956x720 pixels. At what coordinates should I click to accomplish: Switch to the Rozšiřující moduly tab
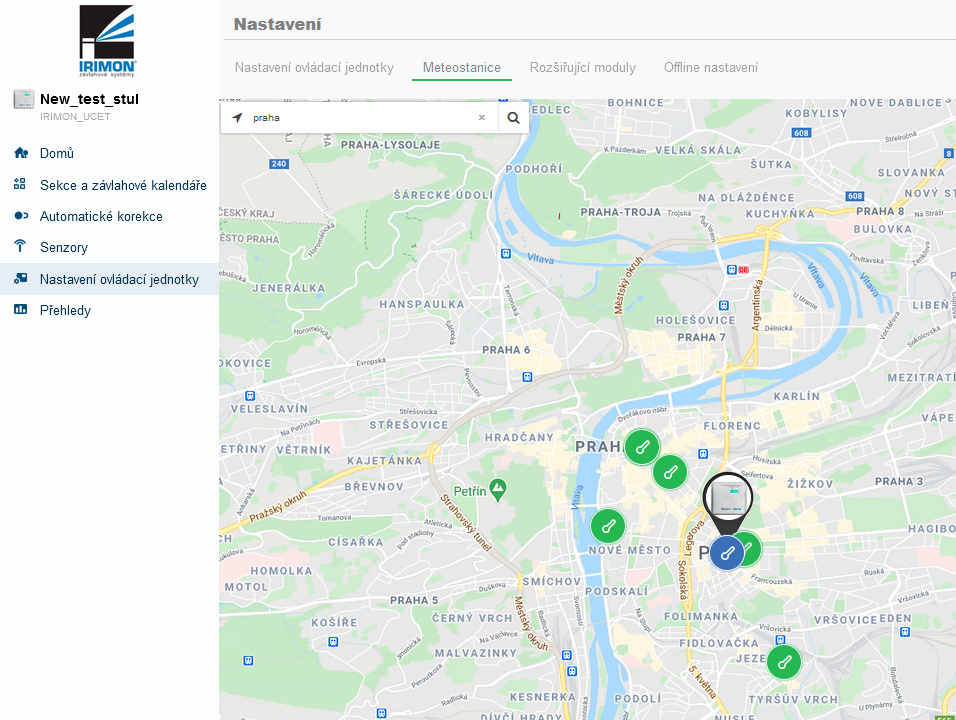(x=582, y=68)
